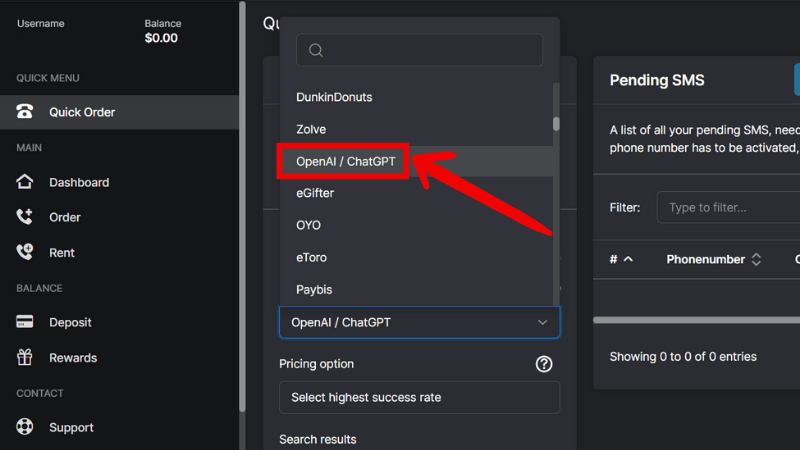Click the service list scrollbar thumb
The height and width of the screenshot is (450, 800).
[556, 124]
